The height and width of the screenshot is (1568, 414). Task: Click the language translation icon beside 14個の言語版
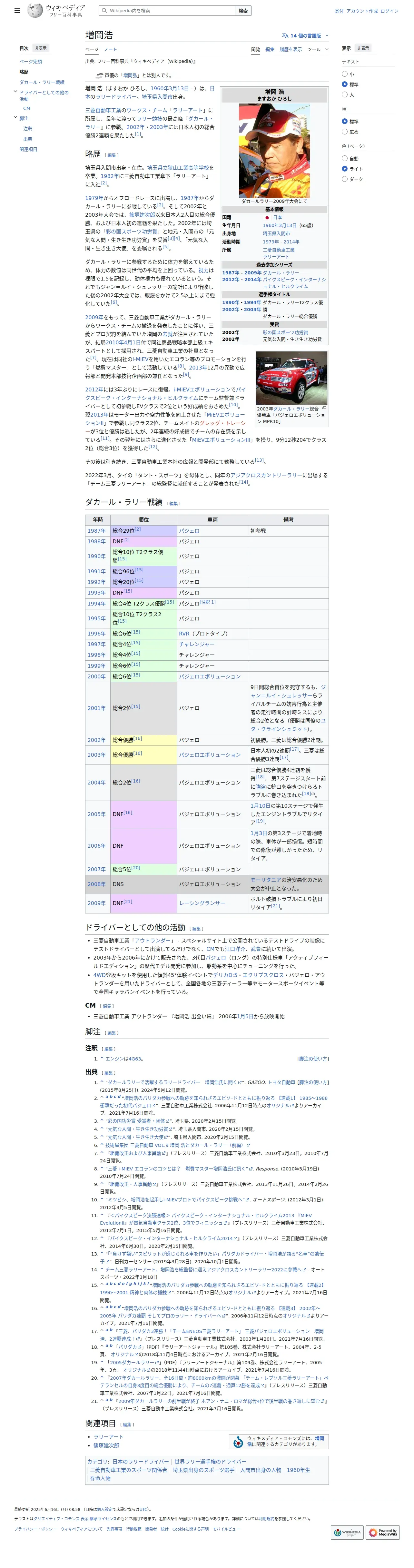[x=285, y=36]
